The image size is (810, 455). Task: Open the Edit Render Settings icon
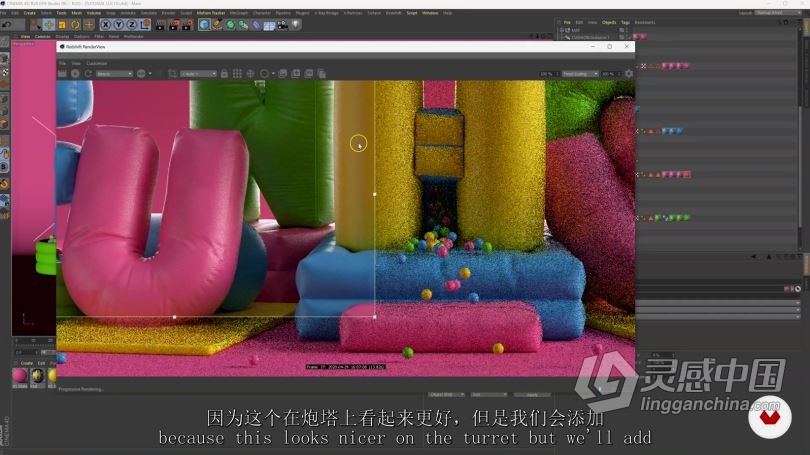(x=187, y=24)
